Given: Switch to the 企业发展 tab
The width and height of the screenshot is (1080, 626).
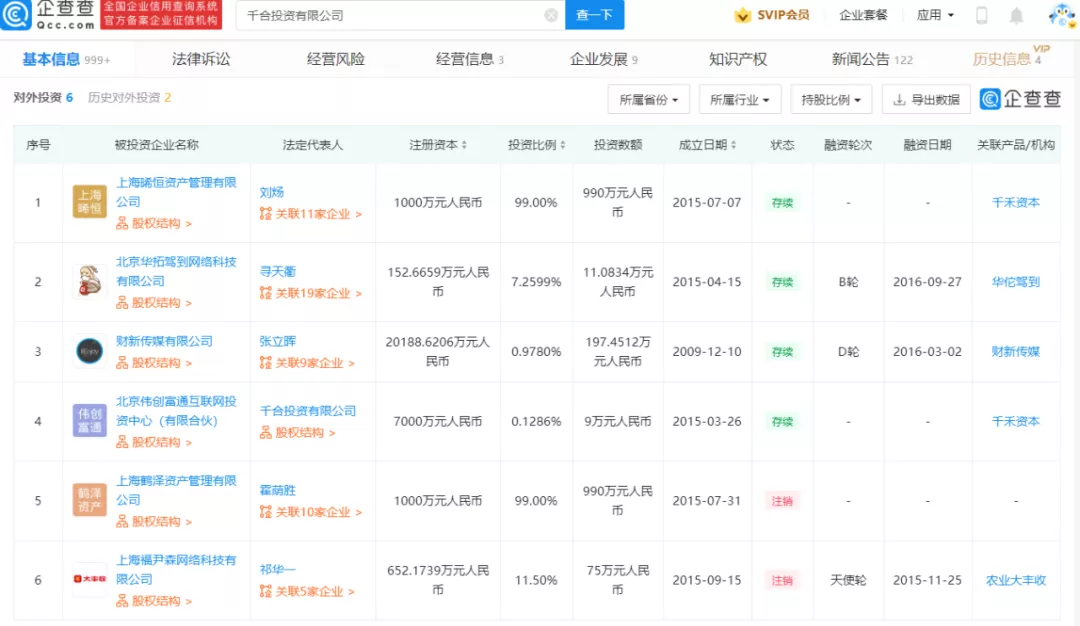Looking at the screenshot, I should [x=603, y=59].
